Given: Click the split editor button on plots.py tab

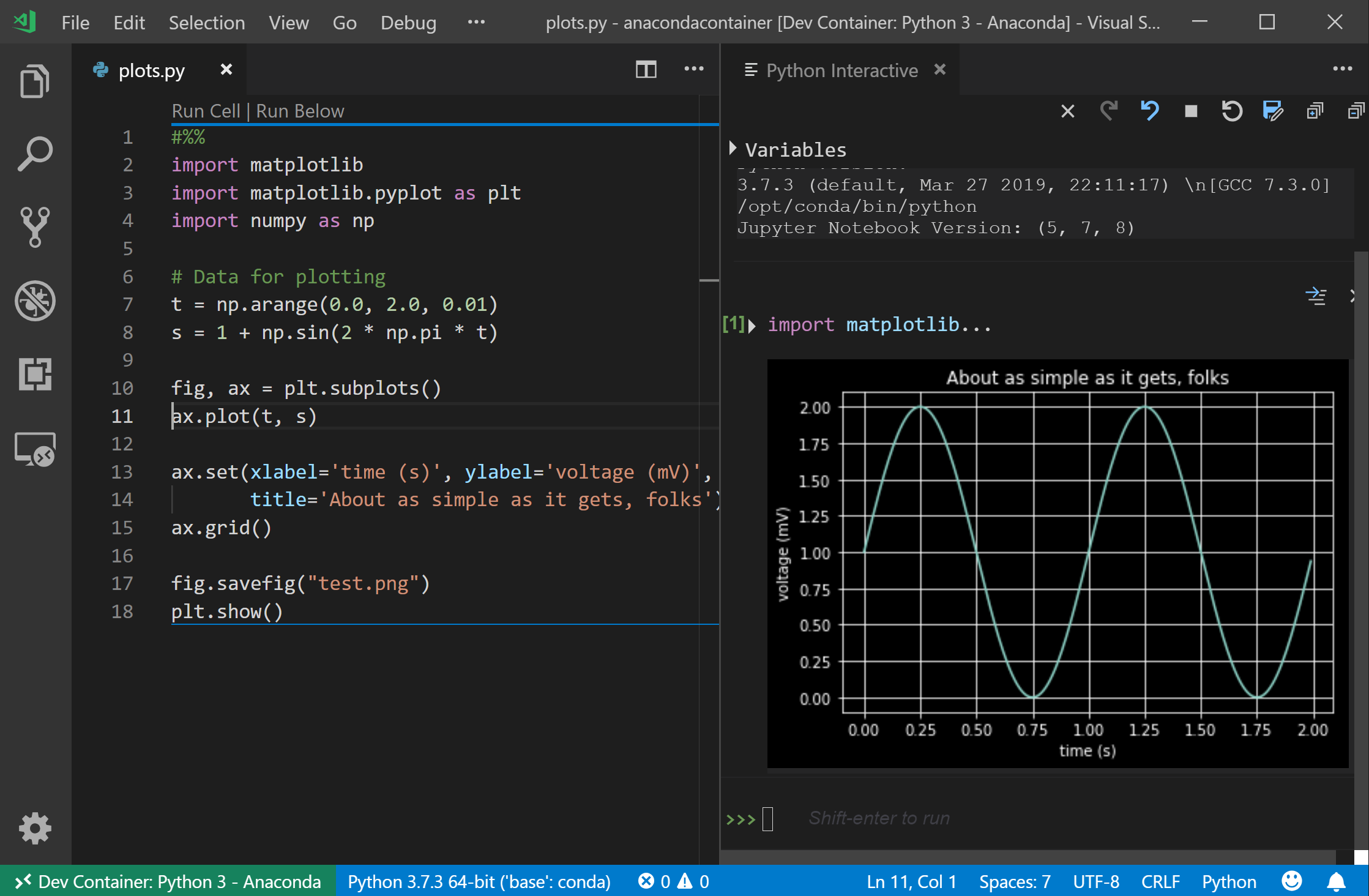Looking at the screenshot, I should tap(646, 70).
